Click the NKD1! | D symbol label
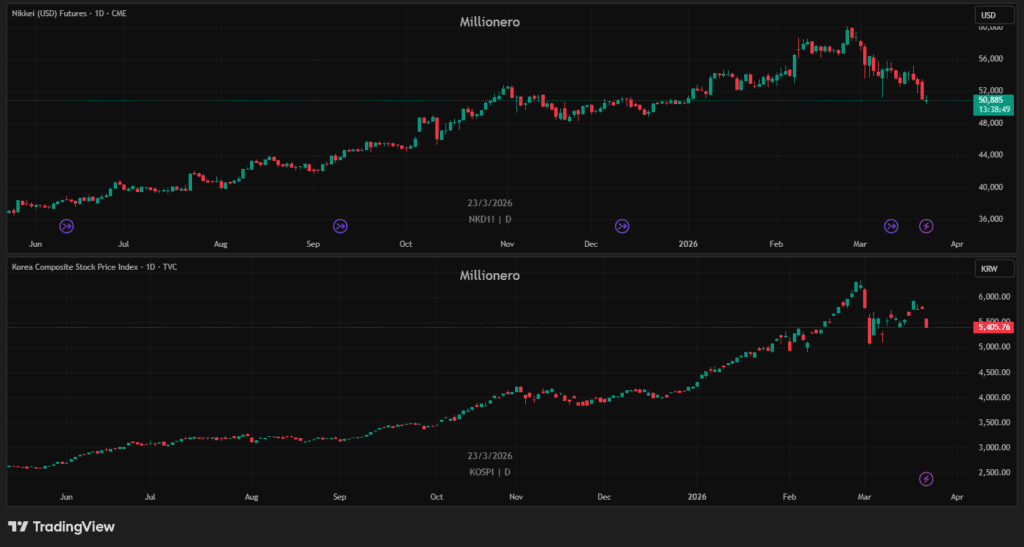Image resolution: width=1024 pixels, height=547 pixels. tap(489, 218)
